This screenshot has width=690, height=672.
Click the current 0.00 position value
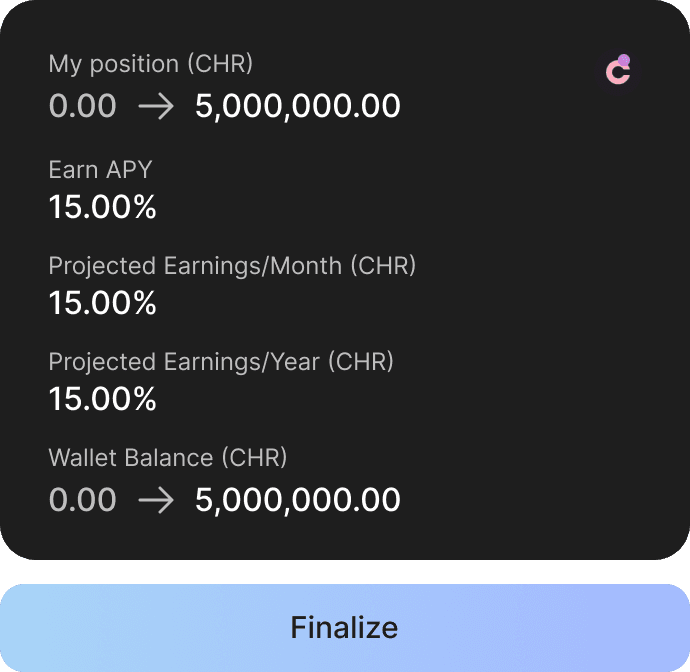[82, 106]
